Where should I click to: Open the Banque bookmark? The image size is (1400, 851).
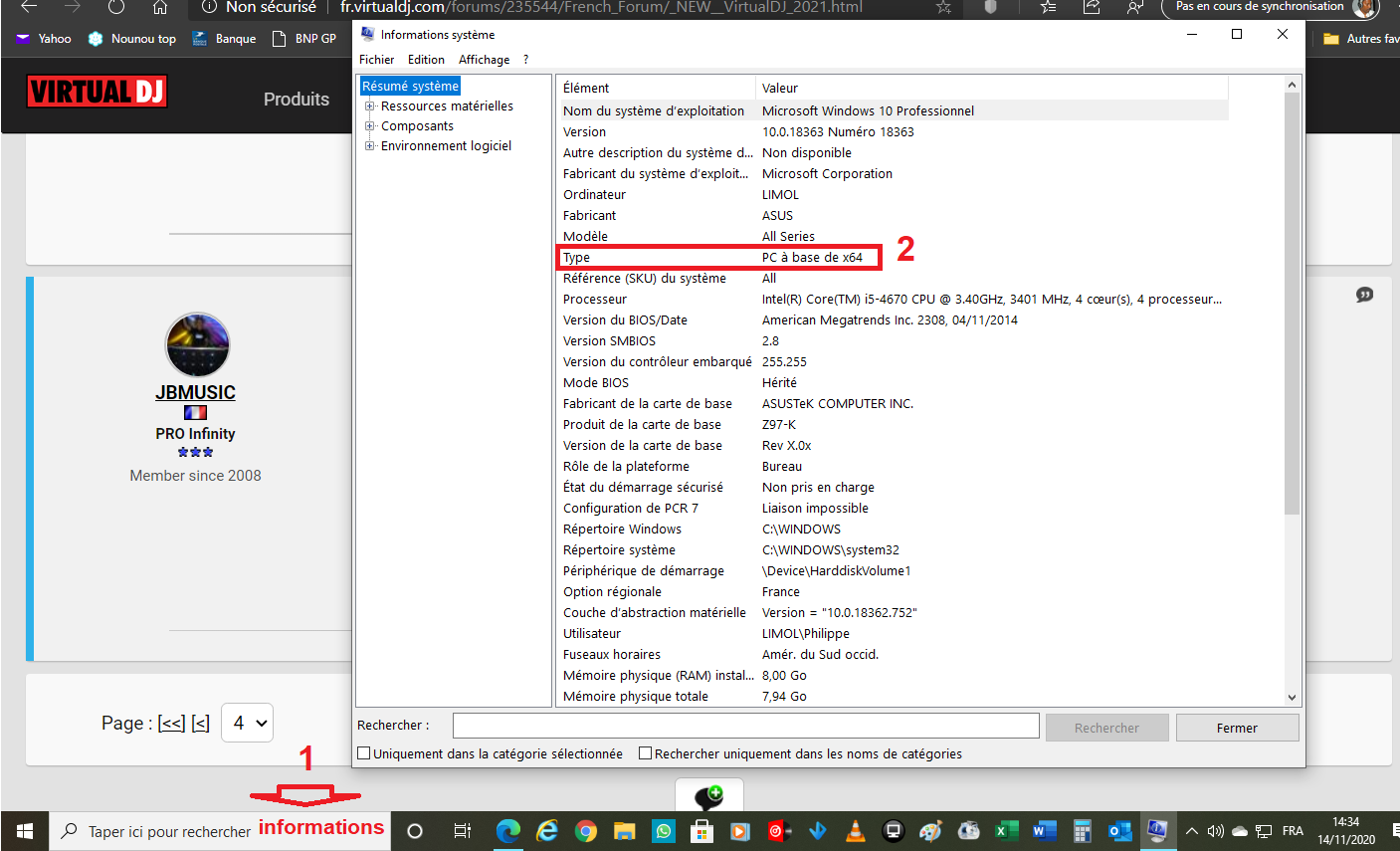(x=224, y=39)
